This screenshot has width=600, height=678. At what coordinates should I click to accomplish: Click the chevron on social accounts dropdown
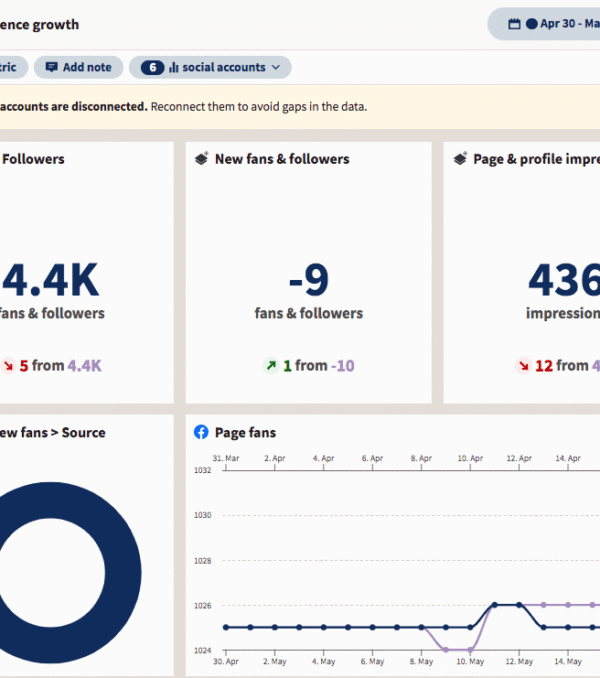276,67
